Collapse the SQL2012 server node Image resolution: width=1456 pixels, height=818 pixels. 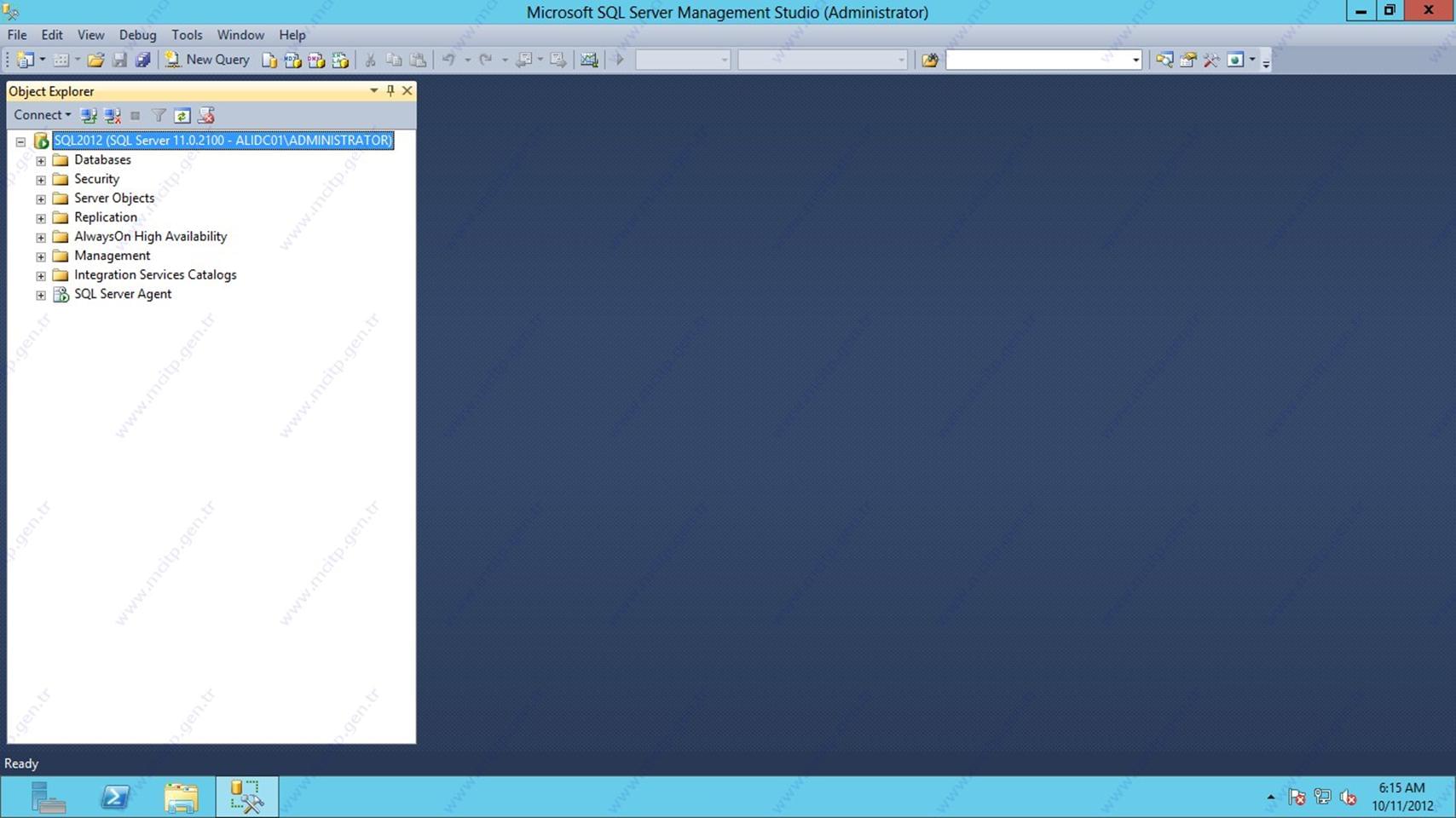click(20, 141)
